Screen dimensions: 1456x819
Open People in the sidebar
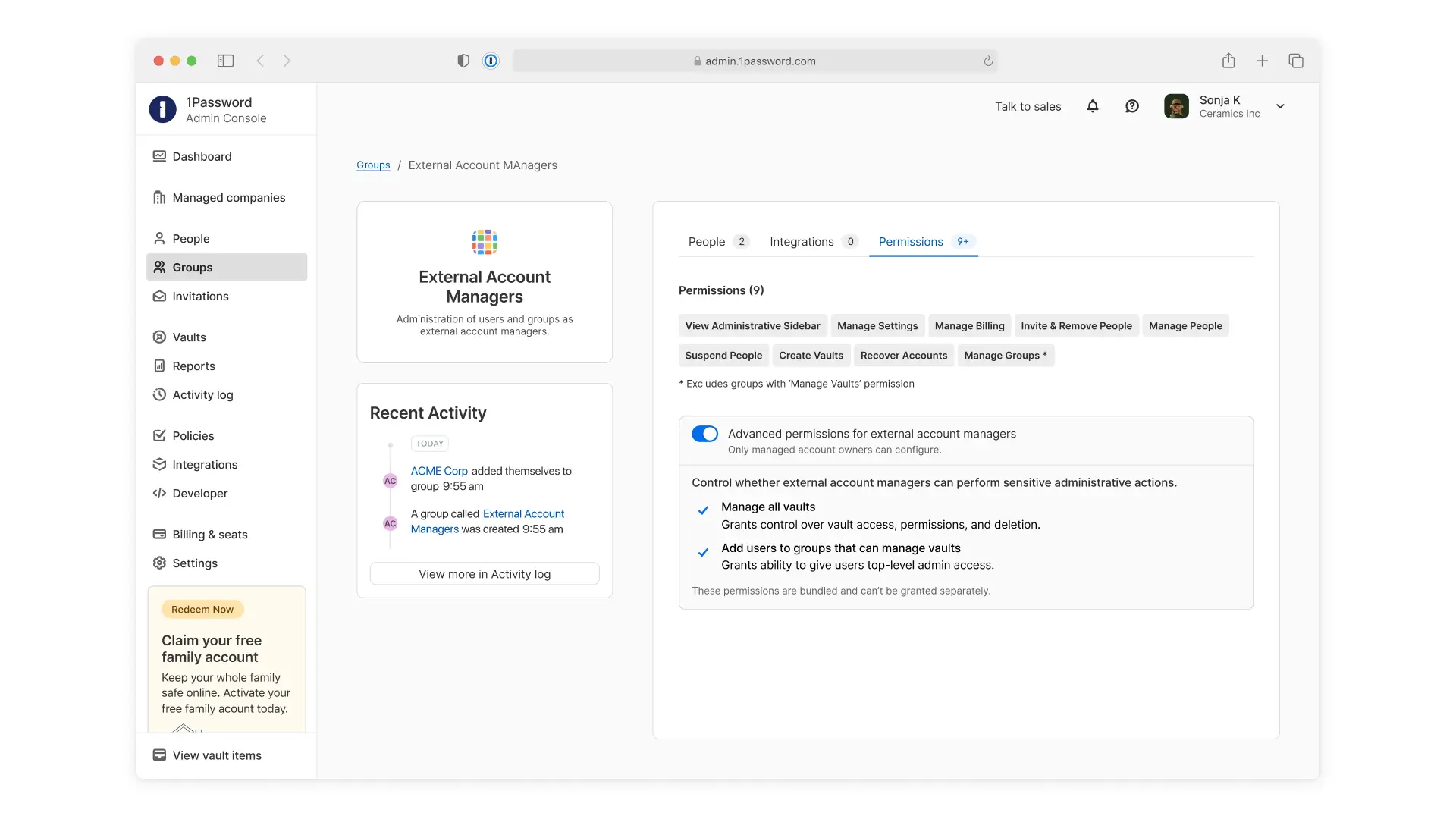(227, 238)
